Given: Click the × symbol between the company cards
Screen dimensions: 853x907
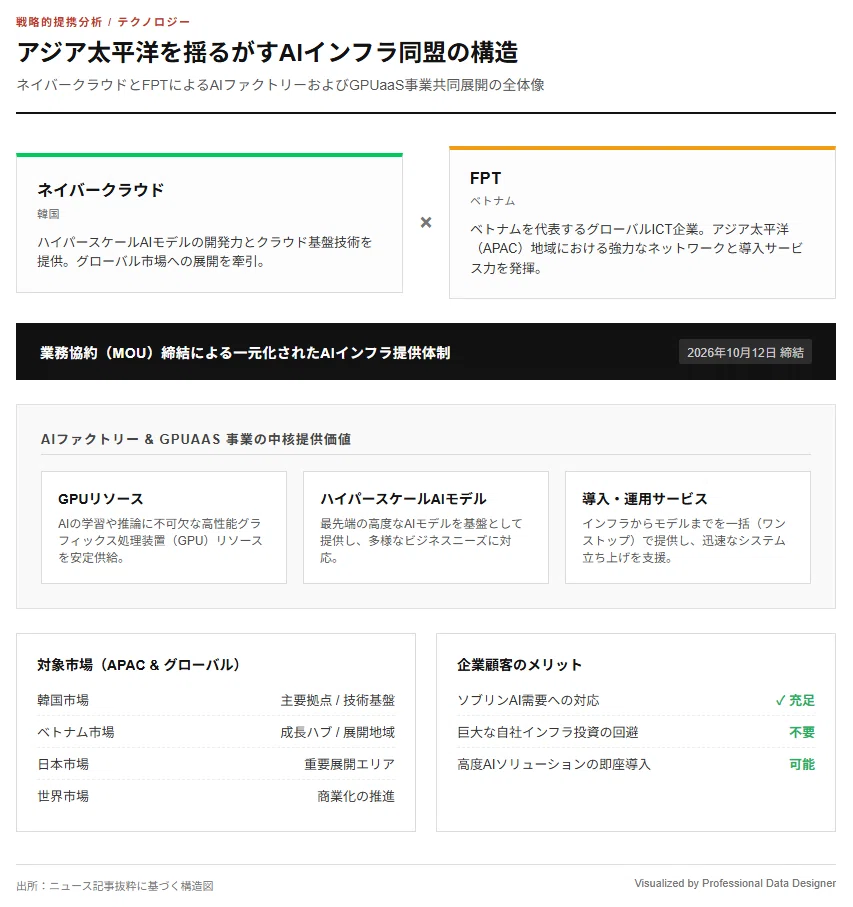Looking at the screenshot, I should [426, 223].
